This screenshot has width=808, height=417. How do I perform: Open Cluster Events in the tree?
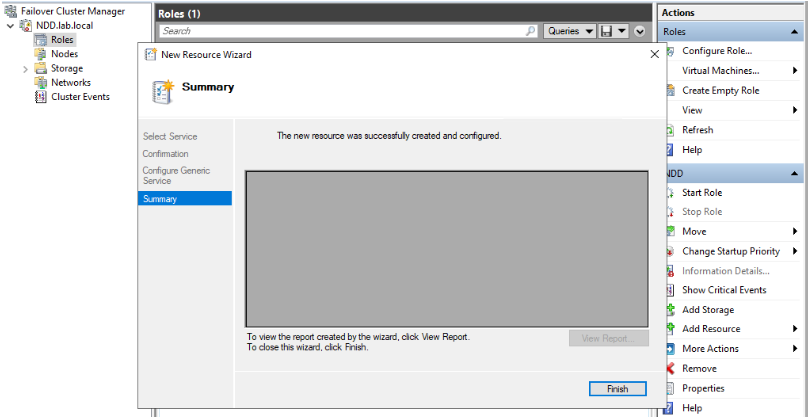80,97
